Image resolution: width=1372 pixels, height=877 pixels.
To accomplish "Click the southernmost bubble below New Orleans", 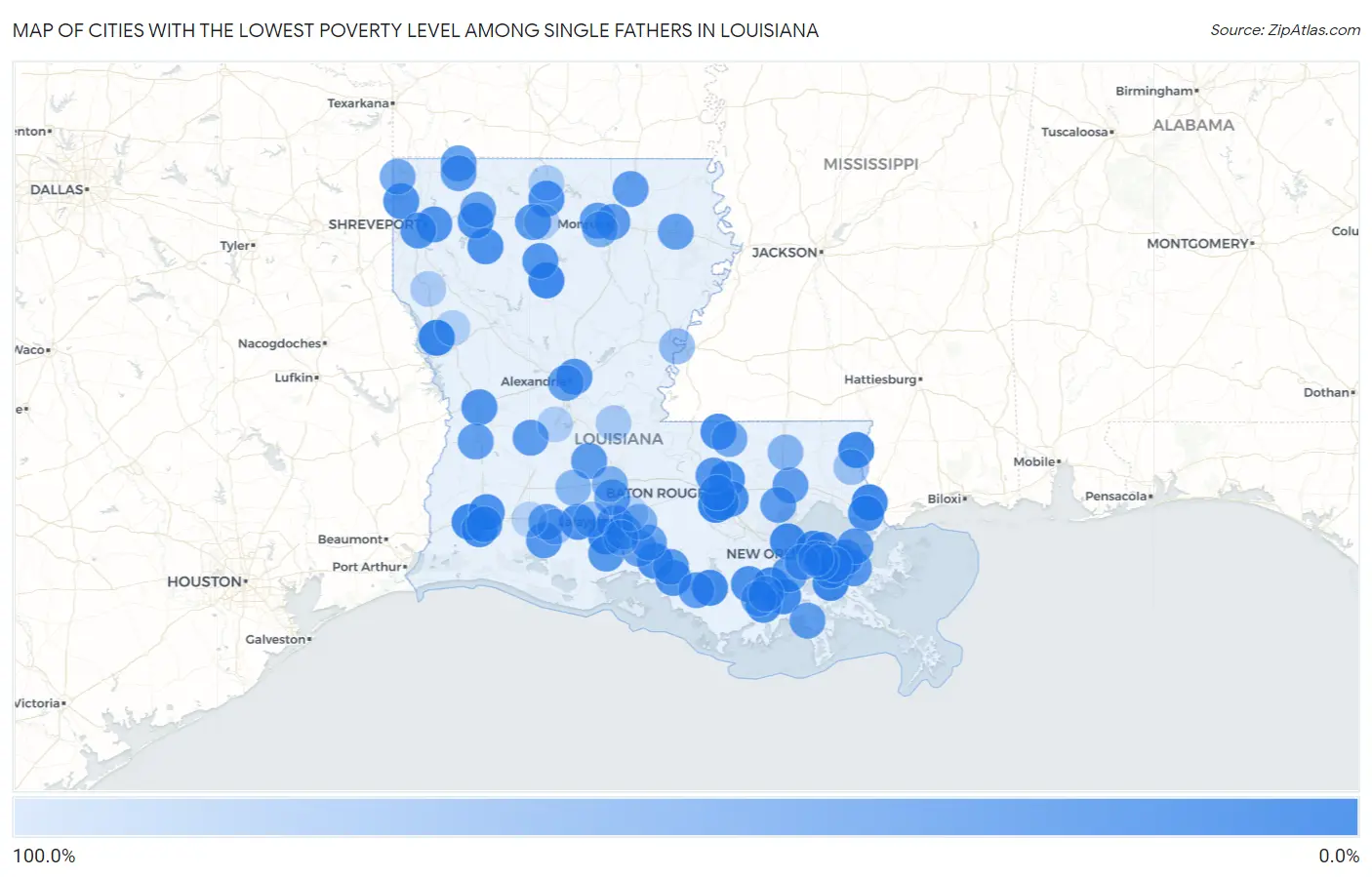I will pyautogui.click(x=807, y=620).
